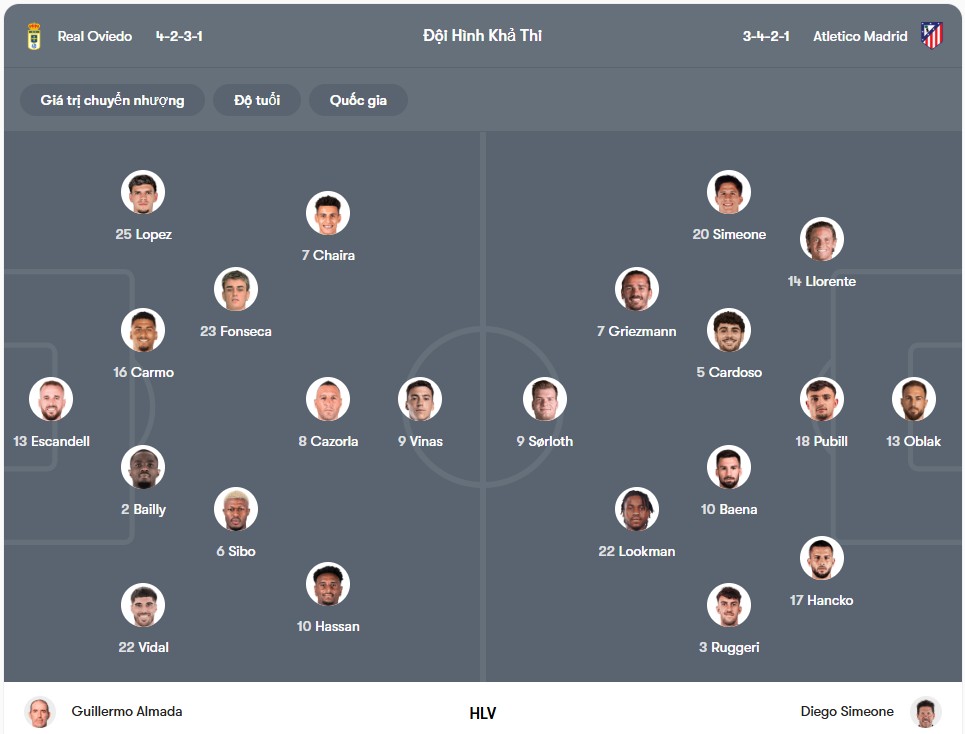This screenshot has height=734, width=965.
Task: Select the Đội Hình Khả Thi heading
Action: [x=482, y=36]
